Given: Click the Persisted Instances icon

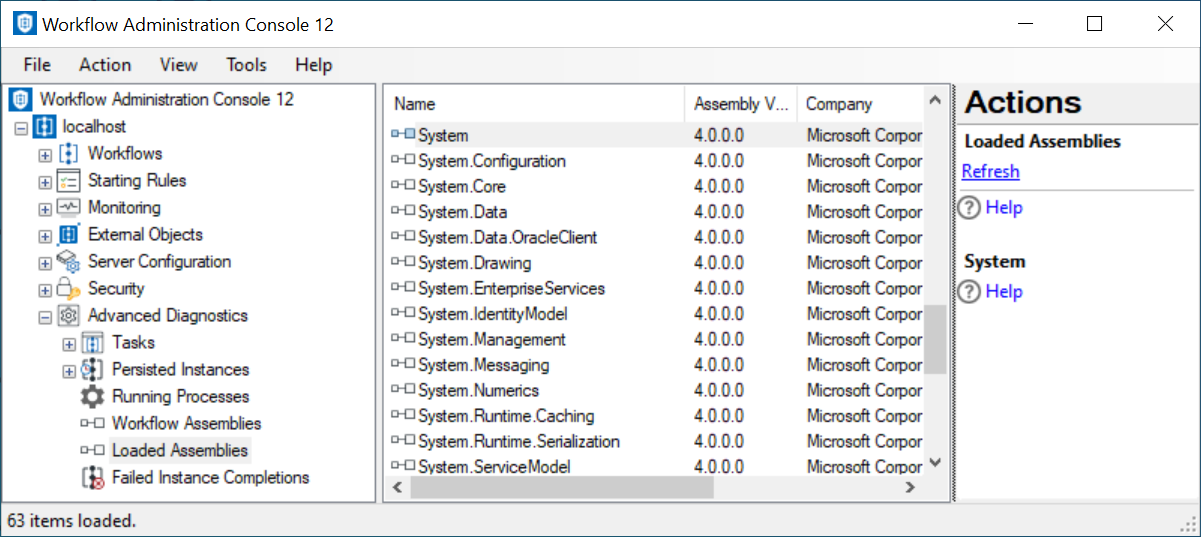Looking at the screenshot, I should (x=92, y=370).
